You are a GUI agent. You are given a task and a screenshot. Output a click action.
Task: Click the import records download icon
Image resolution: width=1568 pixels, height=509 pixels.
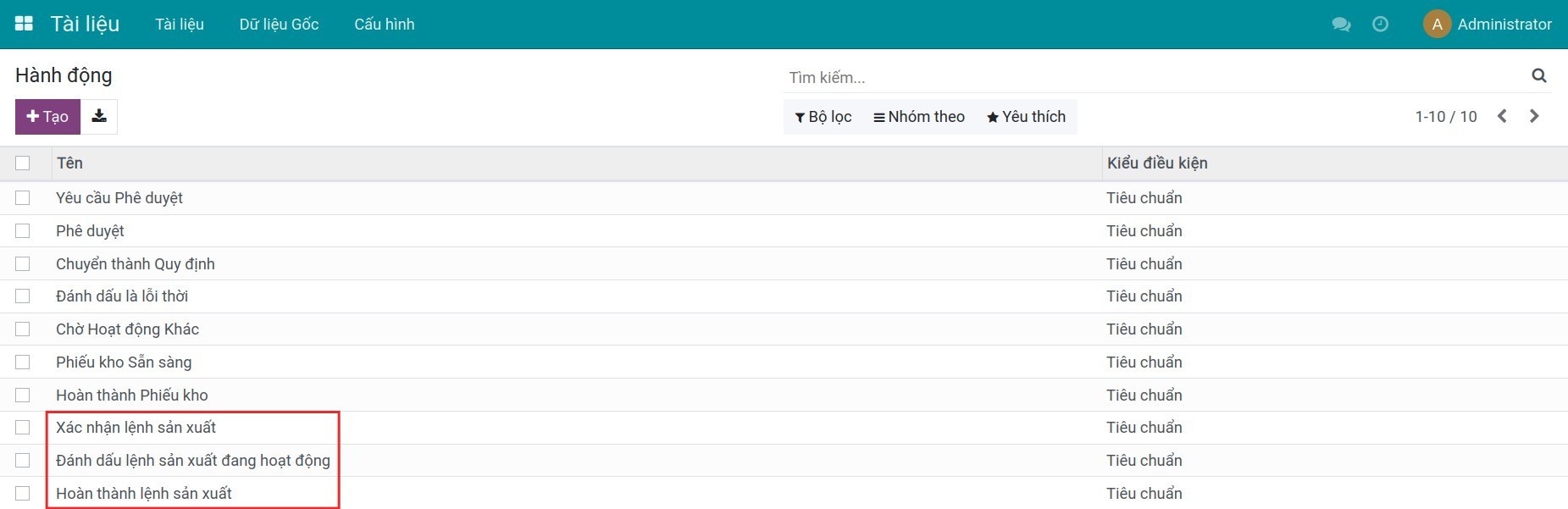(x=99, y=117)
